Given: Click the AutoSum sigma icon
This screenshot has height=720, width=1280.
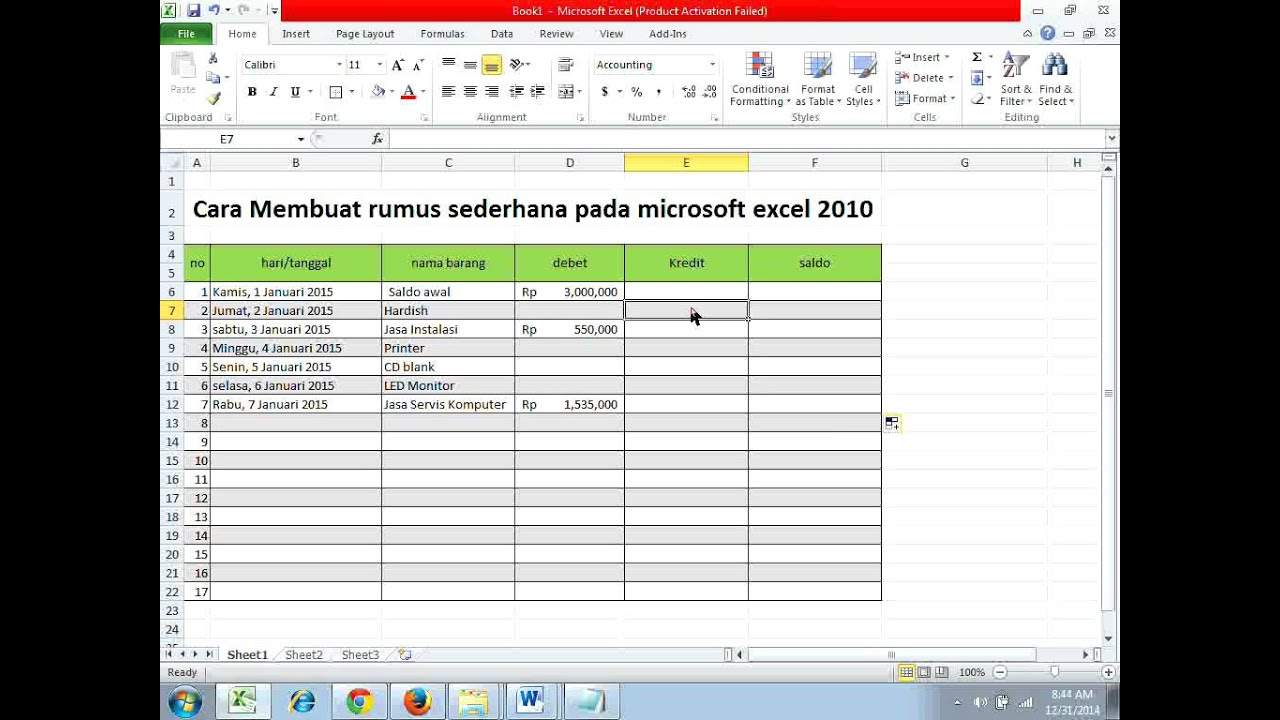Looking at the screenshot, I should tap(977, 57).
